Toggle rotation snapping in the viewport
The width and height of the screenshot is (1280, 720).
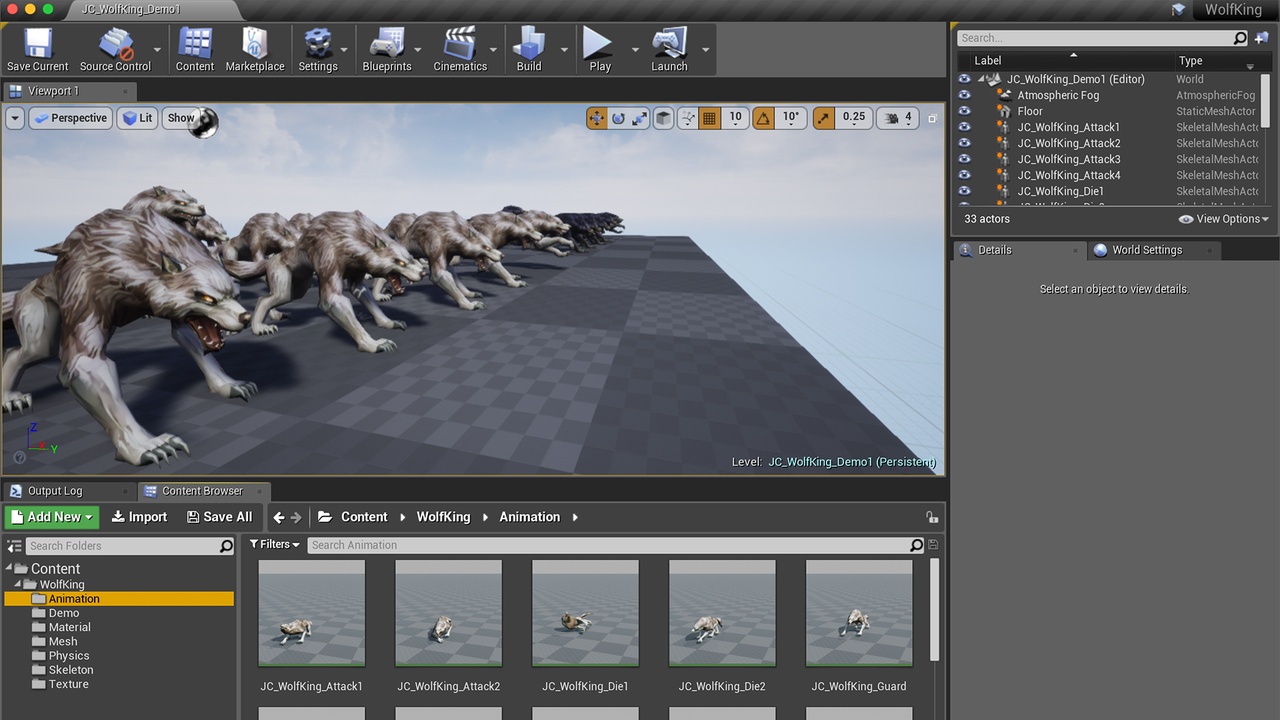tap(763, 118)
